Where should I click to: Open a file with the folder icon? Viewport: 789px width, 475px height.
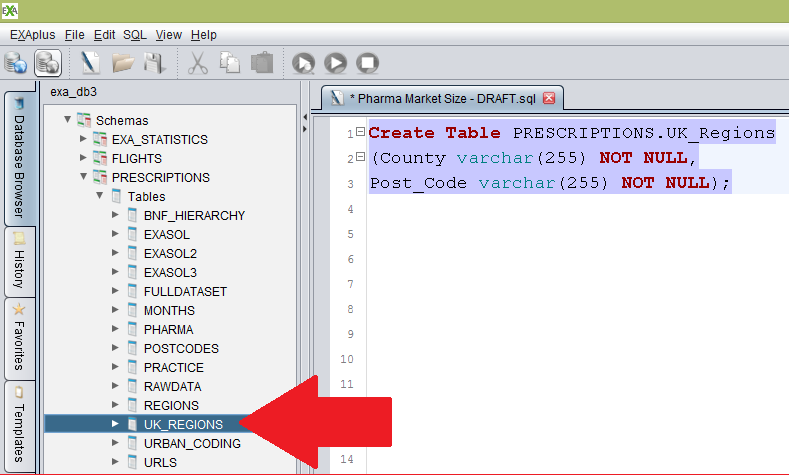pyautogui.click(x=122, y=63)
